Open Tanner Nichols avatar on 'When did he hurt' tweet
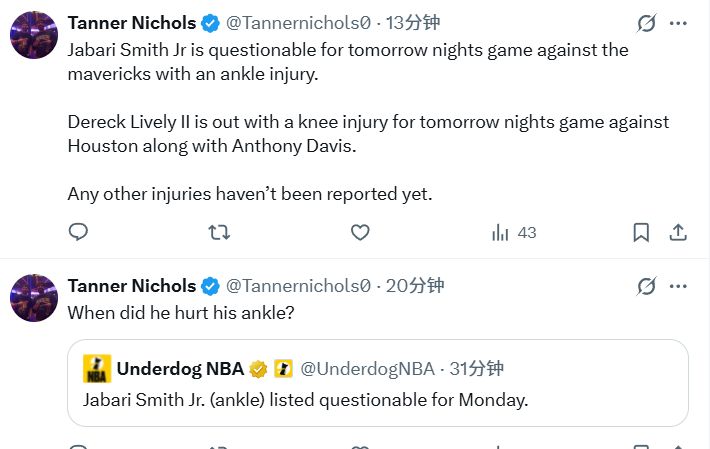This screenshot has height=449, width=710. click(x=33, y=298)
